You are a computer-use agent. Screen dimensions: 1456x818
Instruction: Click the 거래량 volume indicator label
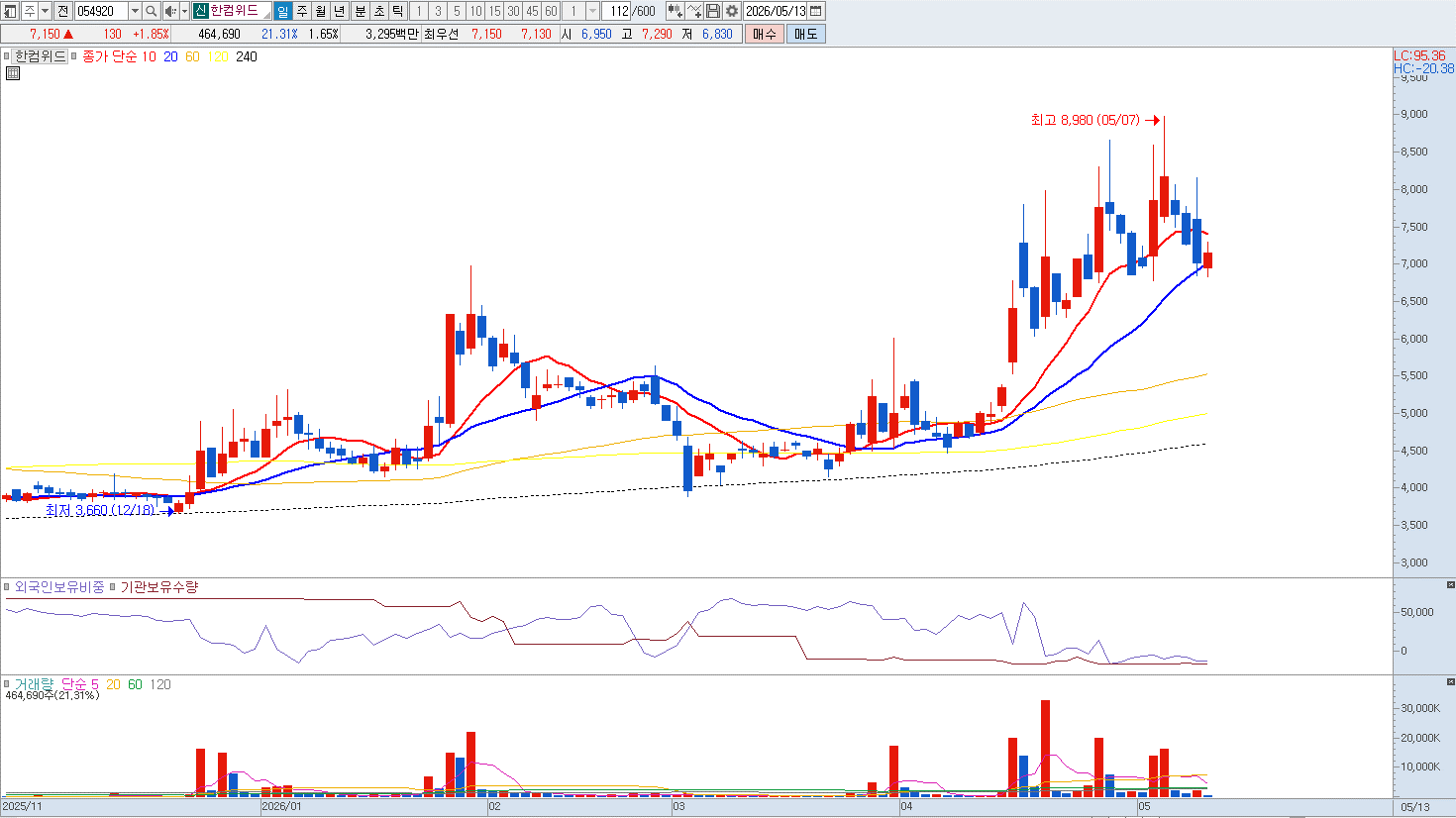pyautogui.click(x=34, y=684)
